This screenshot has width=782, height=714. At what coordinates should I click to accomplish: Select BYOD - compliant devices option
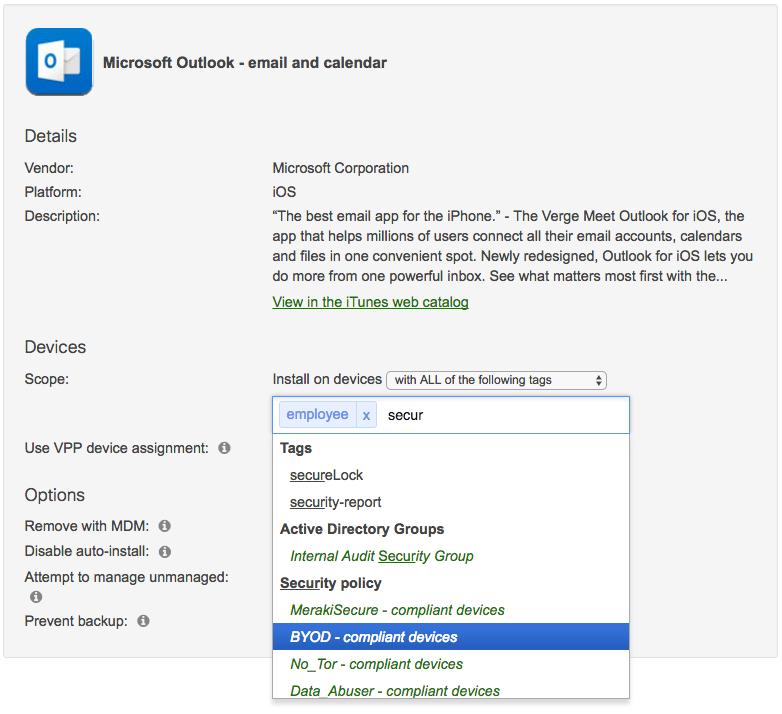click(x=373, y=637)
